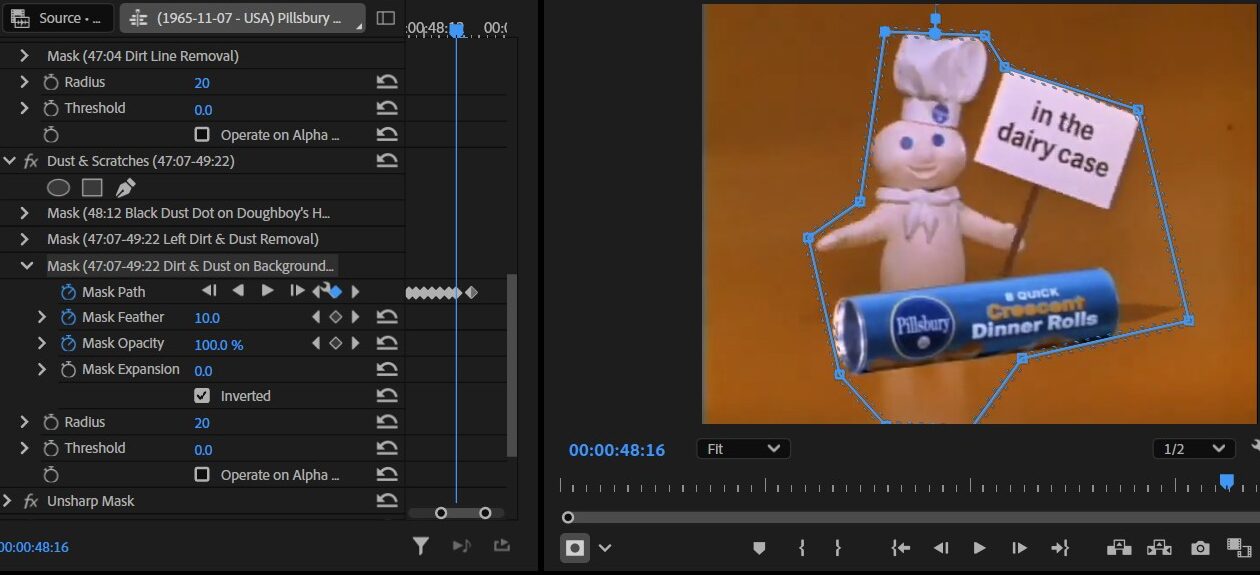
Task: Open the Effect Controls panel menu
Action: tap(385, 18)
